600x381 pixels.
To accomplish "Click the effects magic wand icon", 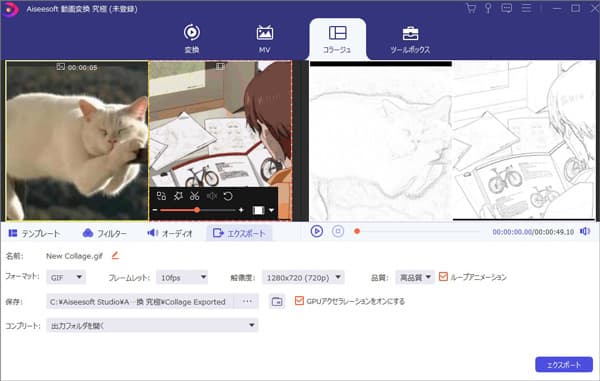I will (178, 196).
